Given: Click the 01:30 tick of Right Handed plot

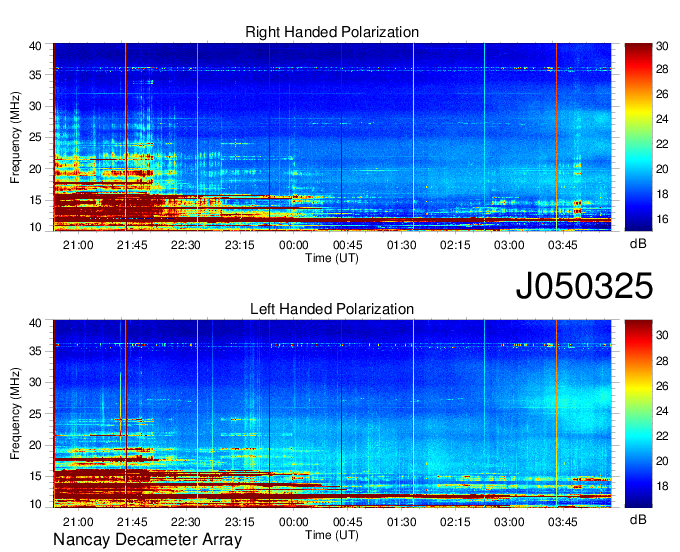Looking at the screenshot, I should pyautogui.click(x=401, y=245).
